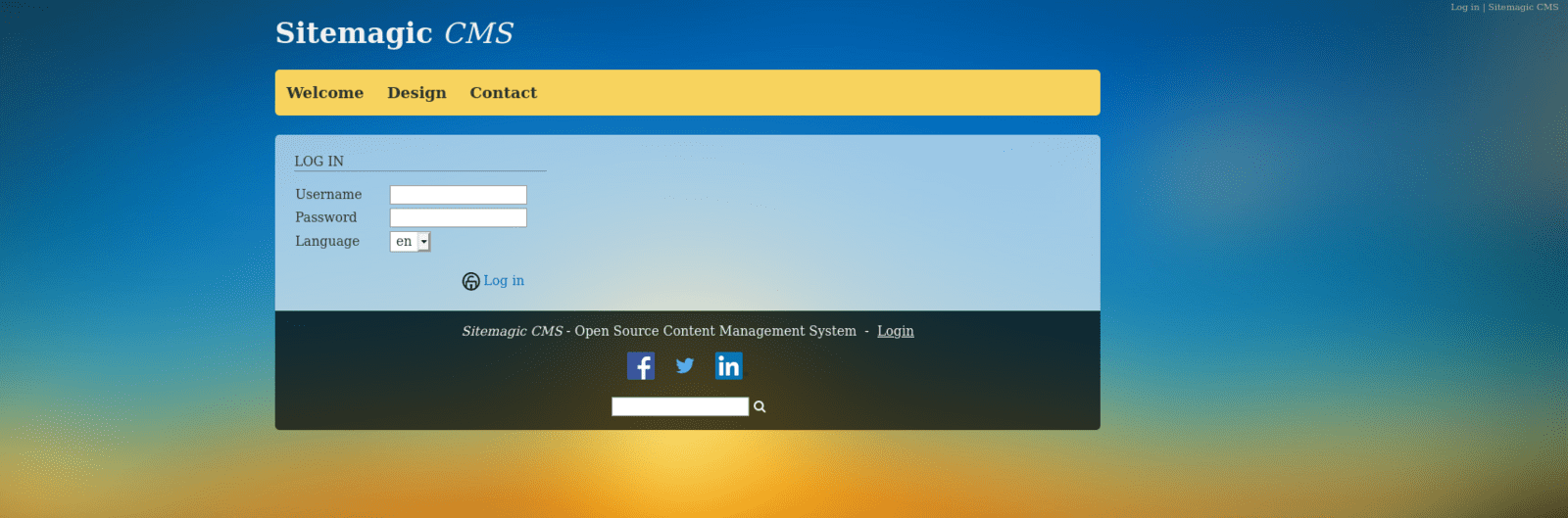Image resolution: width=1568 pixels, height=518 pixels.
Task: Expand the Language dropdown showing en
Action: point(410,242)
